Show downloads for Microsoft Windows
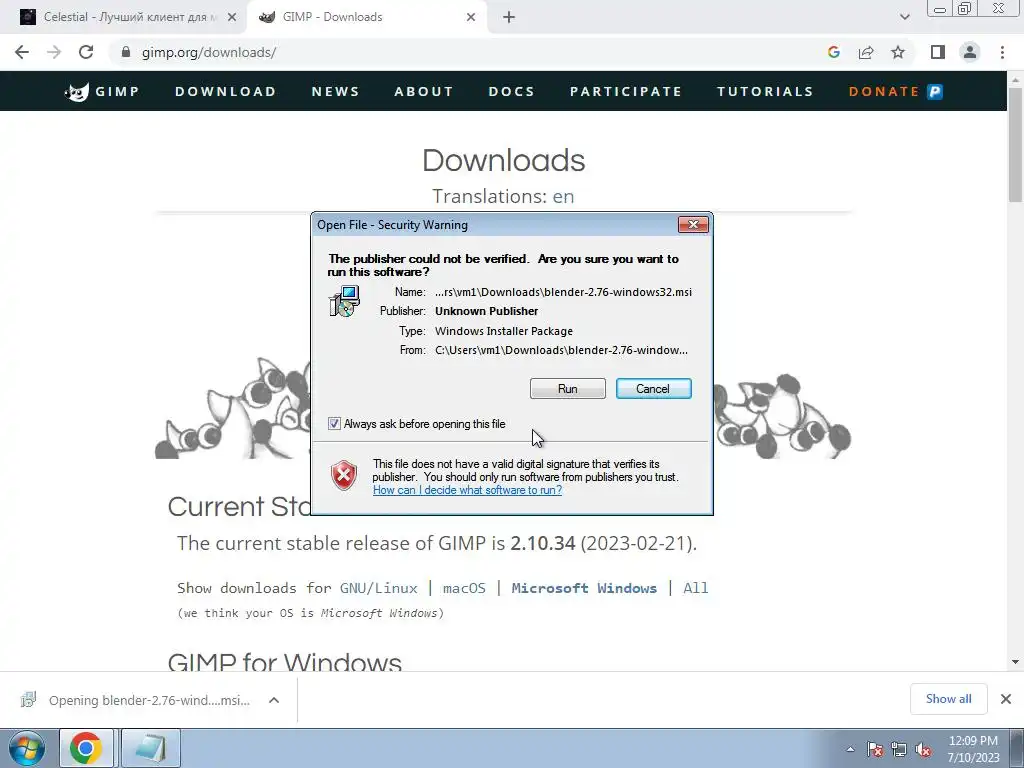Image resolution: width=1024 pixels, height=768 pixels. point(584,588)
